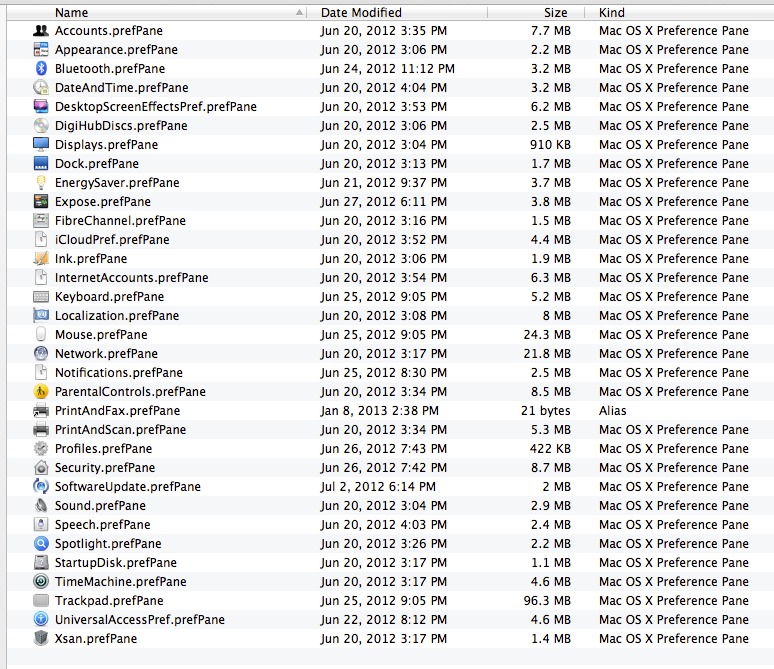Click the InternetAccounts.prefPane document icon

click(41, 278)
